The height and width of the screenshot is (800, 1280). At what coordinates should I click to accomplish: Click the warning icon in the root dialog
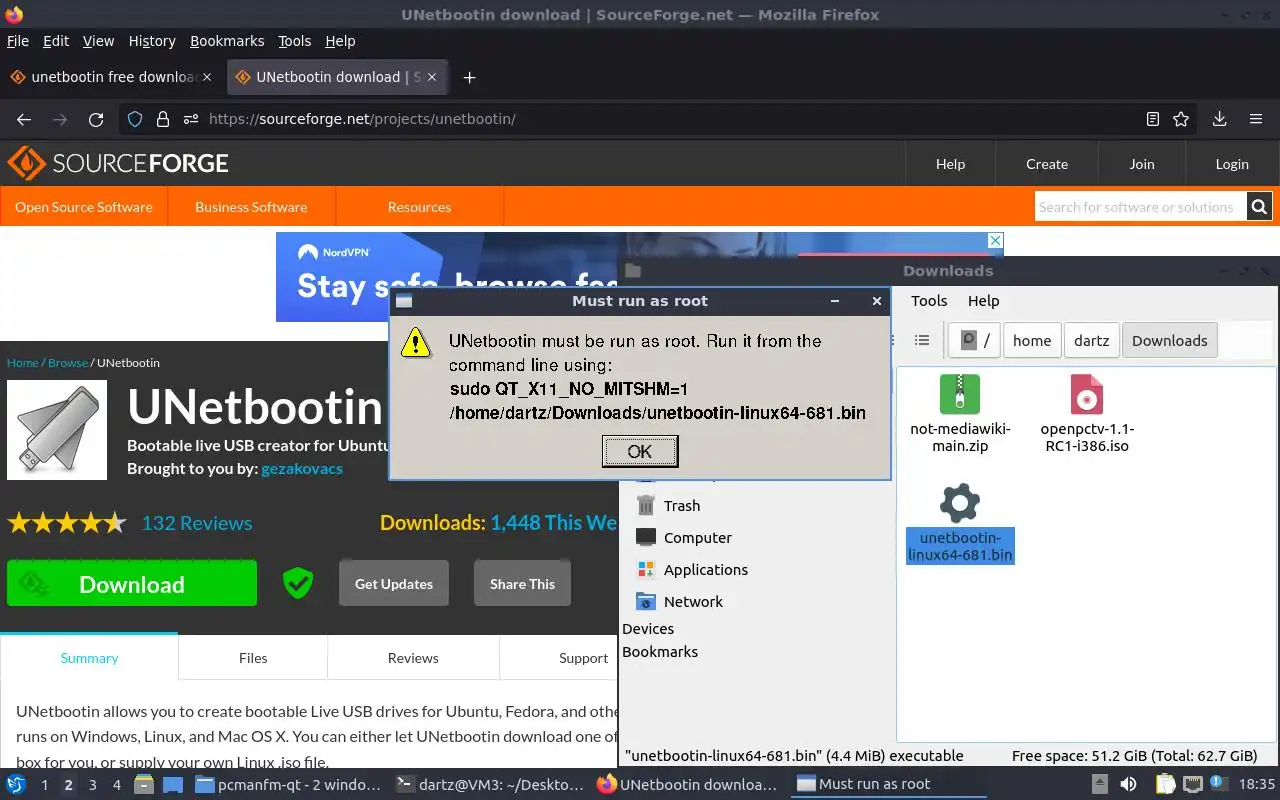click(416, 342)
